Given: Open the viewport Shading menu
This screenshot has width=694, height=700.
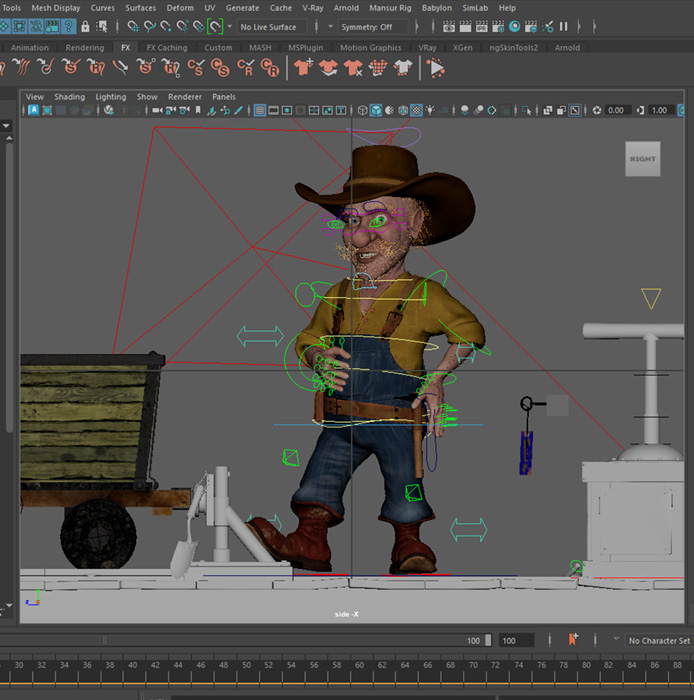Looking at the screenshot, I should pyautogui.click(x=70, y=97).
